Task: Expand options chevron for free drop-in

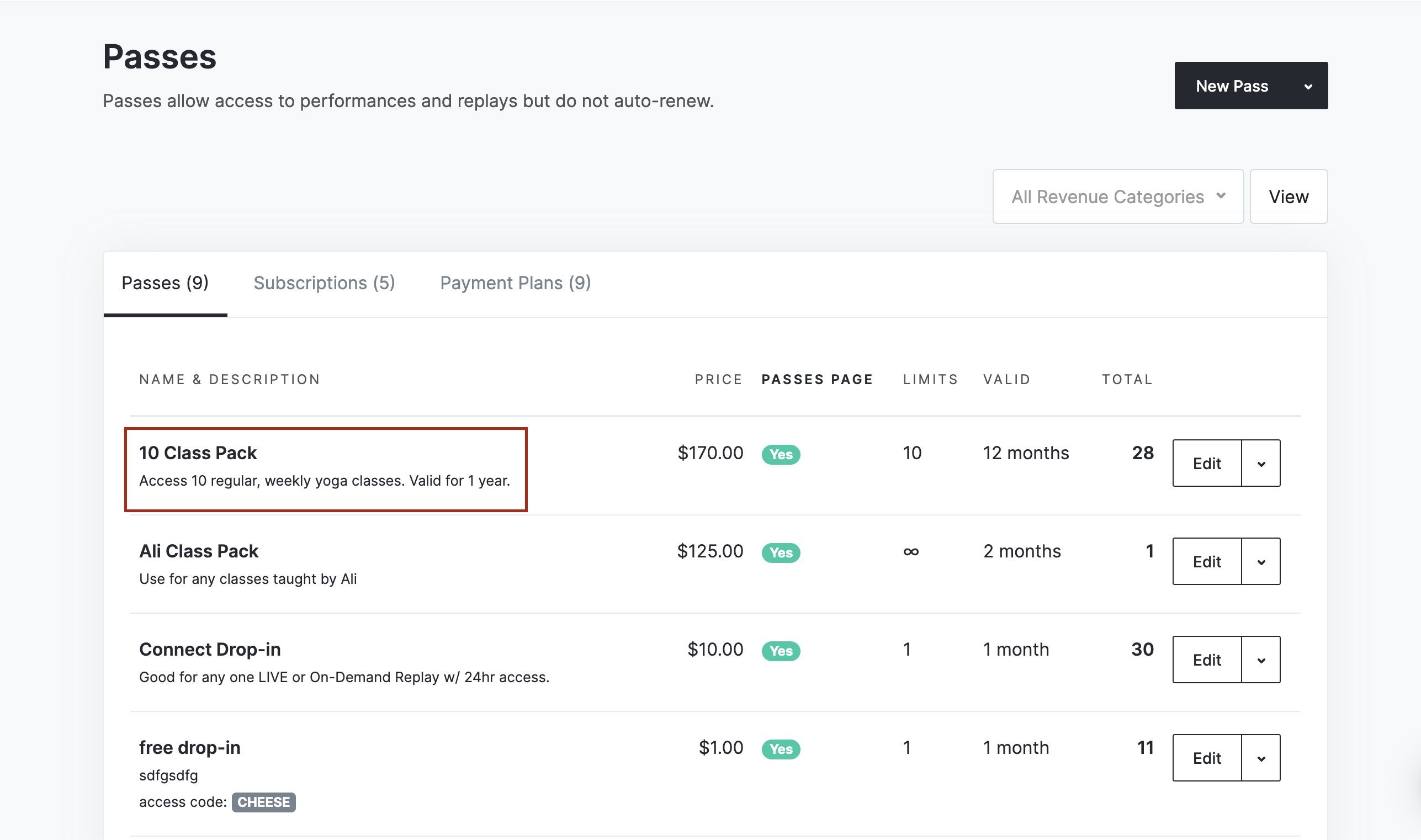Action: (x=1261, y=758)
